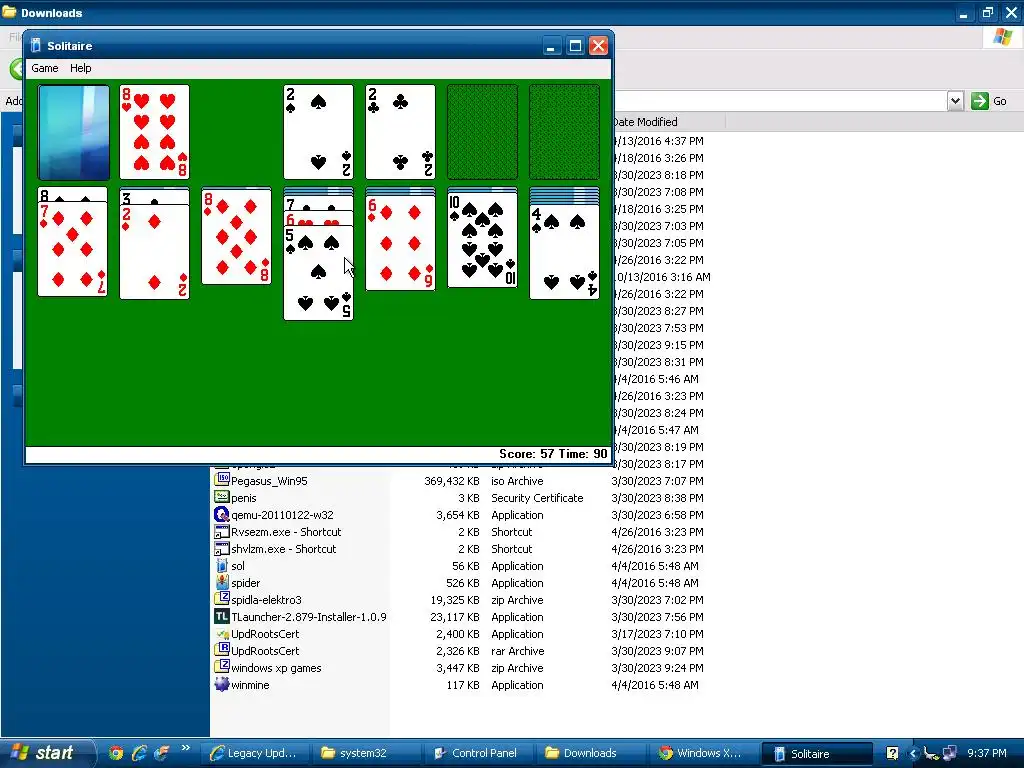Click the qemu-20110122-w32 application icon

(x=222, y=514)
